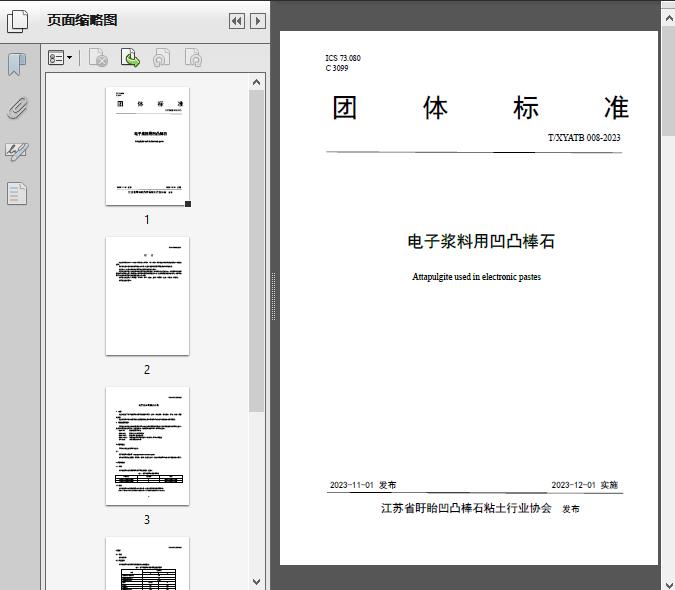Open the page thumbnails panel icon

(18, 21)
